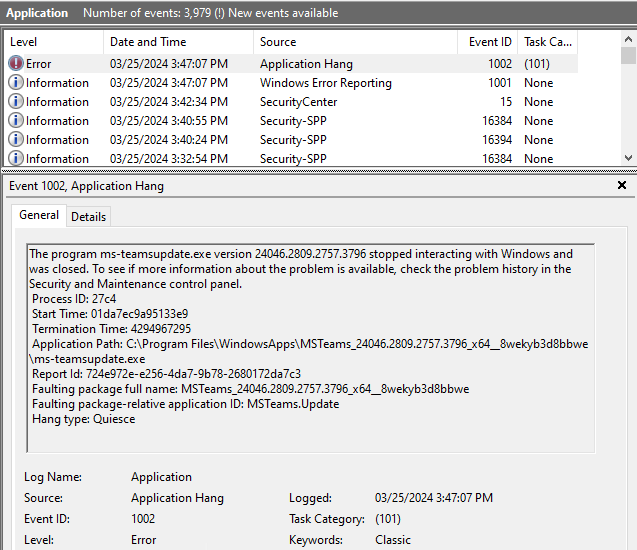Click the 'Event 1002, Application Hang' pane title
Screen dimensions: 637x550
click(86, 186)
